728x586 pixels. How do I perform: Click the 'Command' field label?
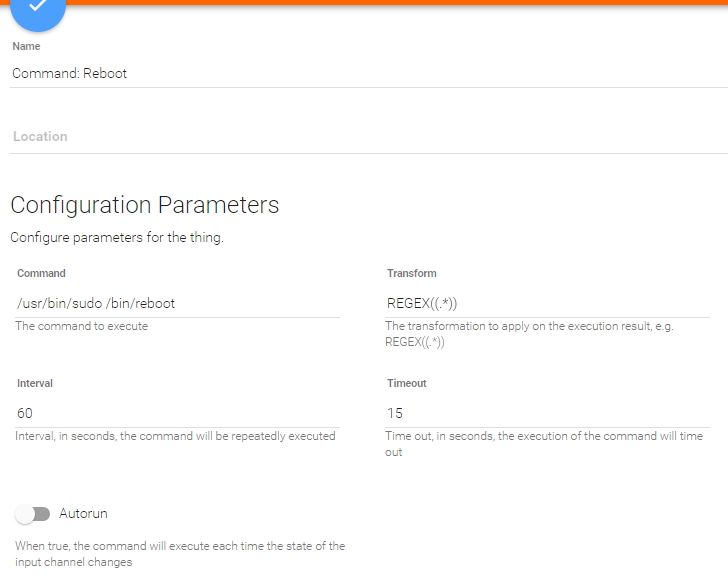click(x=41, y=273)
